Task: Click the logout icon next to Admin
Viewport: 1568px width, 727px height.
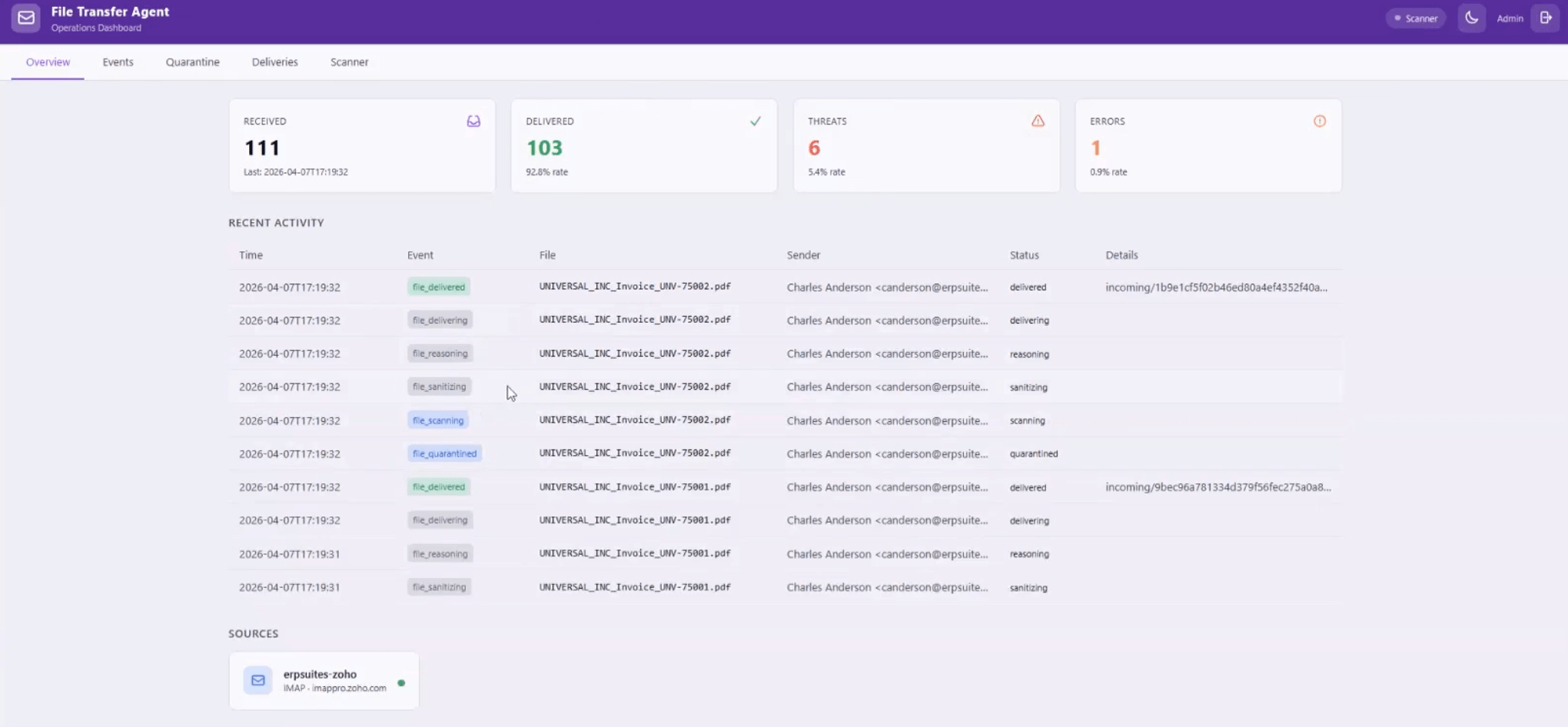Action: [1545, 18]
